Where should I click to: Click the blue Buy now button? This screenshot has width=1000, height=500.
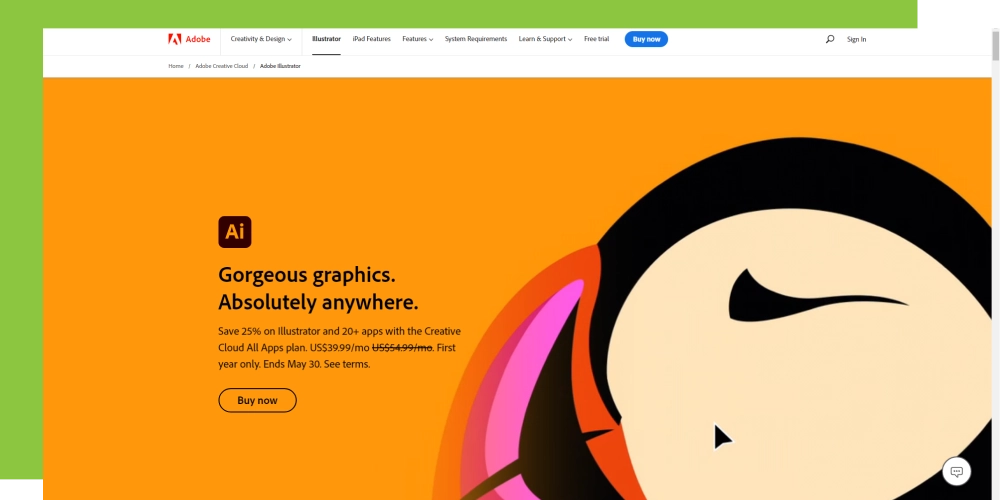tap(646, 39)
